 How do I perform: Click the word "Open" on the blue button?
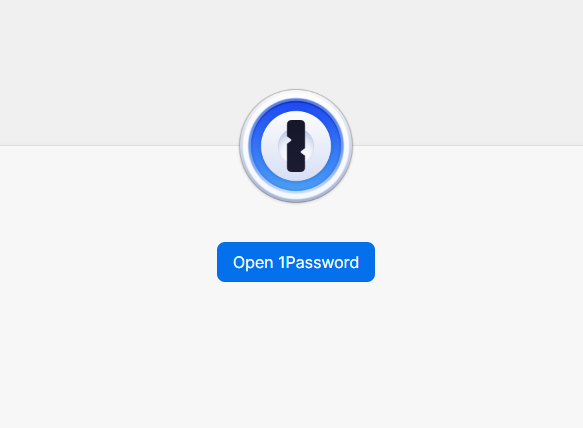[253, 263]
